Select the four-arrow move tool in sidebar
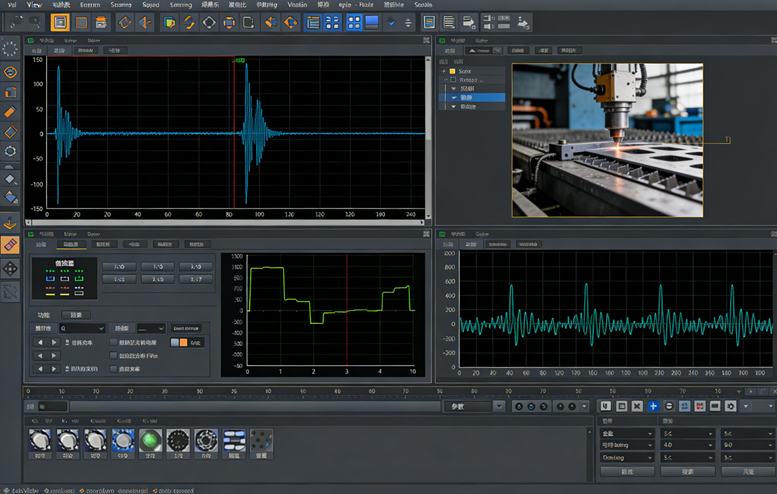777x494 pixels. 10,268
